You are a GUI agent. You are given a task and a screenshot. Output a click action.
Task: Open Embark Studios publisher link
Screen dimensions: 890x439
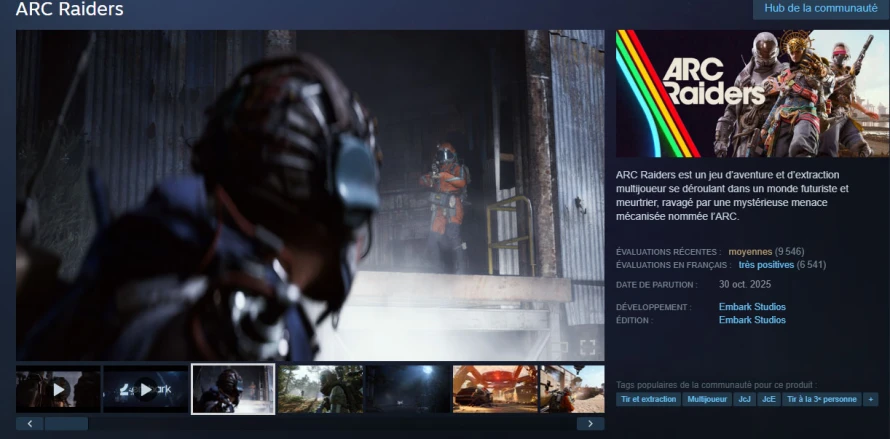pyautogui.click(x=752, y=320)
